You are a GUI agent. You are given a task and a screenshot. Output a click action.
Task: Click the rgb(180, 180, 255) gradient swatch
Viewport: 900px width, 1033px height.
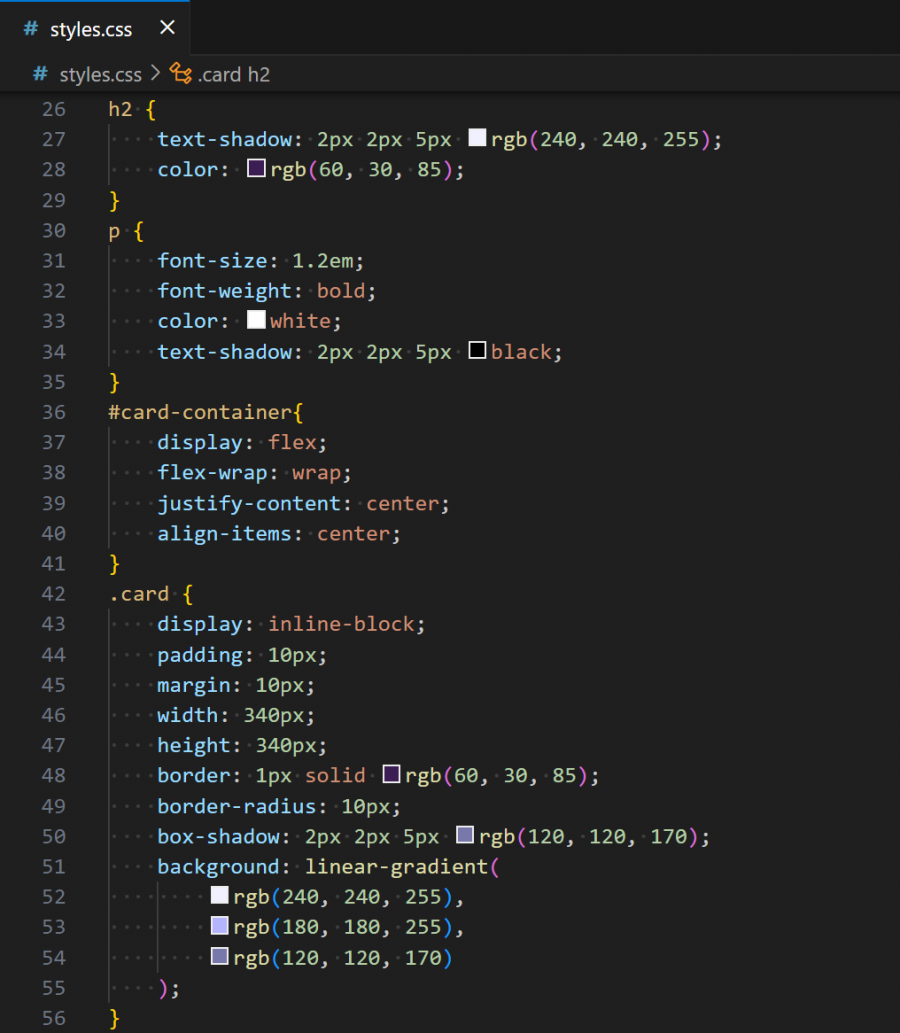(x=219, y=926)
